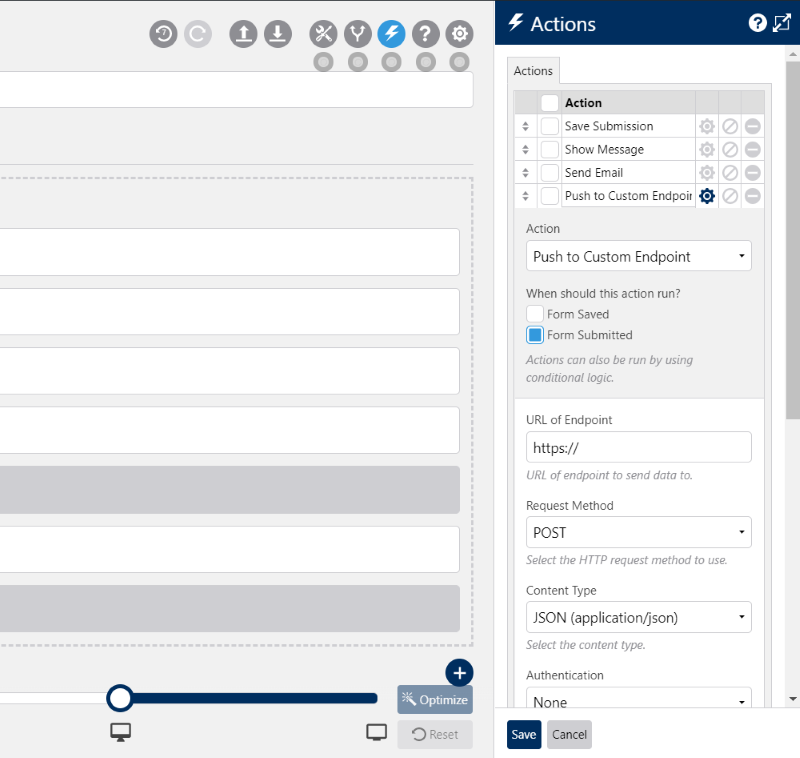800x758 pixels.
Task: Pop out the Actions panel with the expand icon
Action: click(x=782, y=23)
